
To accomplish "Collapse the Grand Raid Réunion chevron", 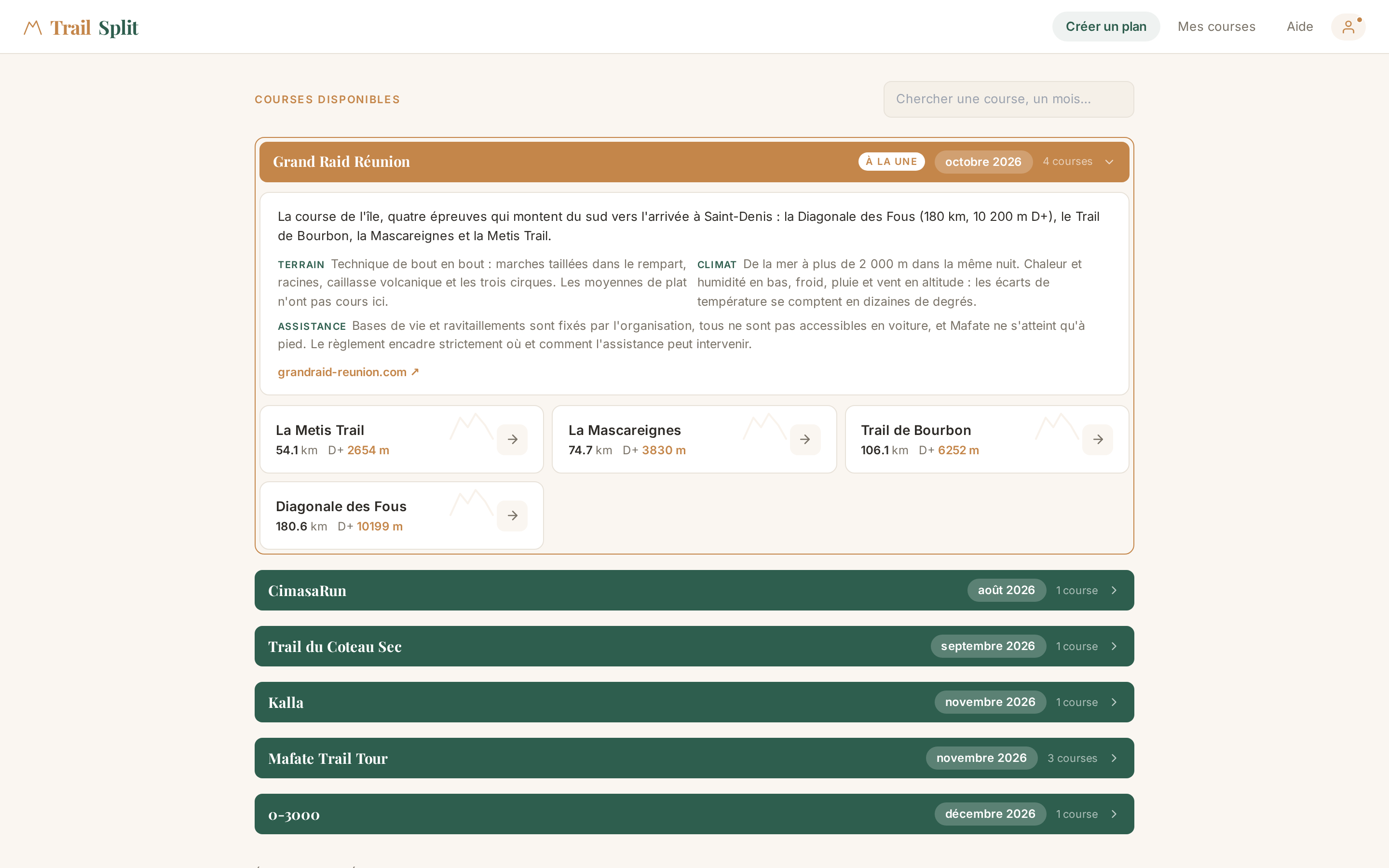I will click(1109, 162).
